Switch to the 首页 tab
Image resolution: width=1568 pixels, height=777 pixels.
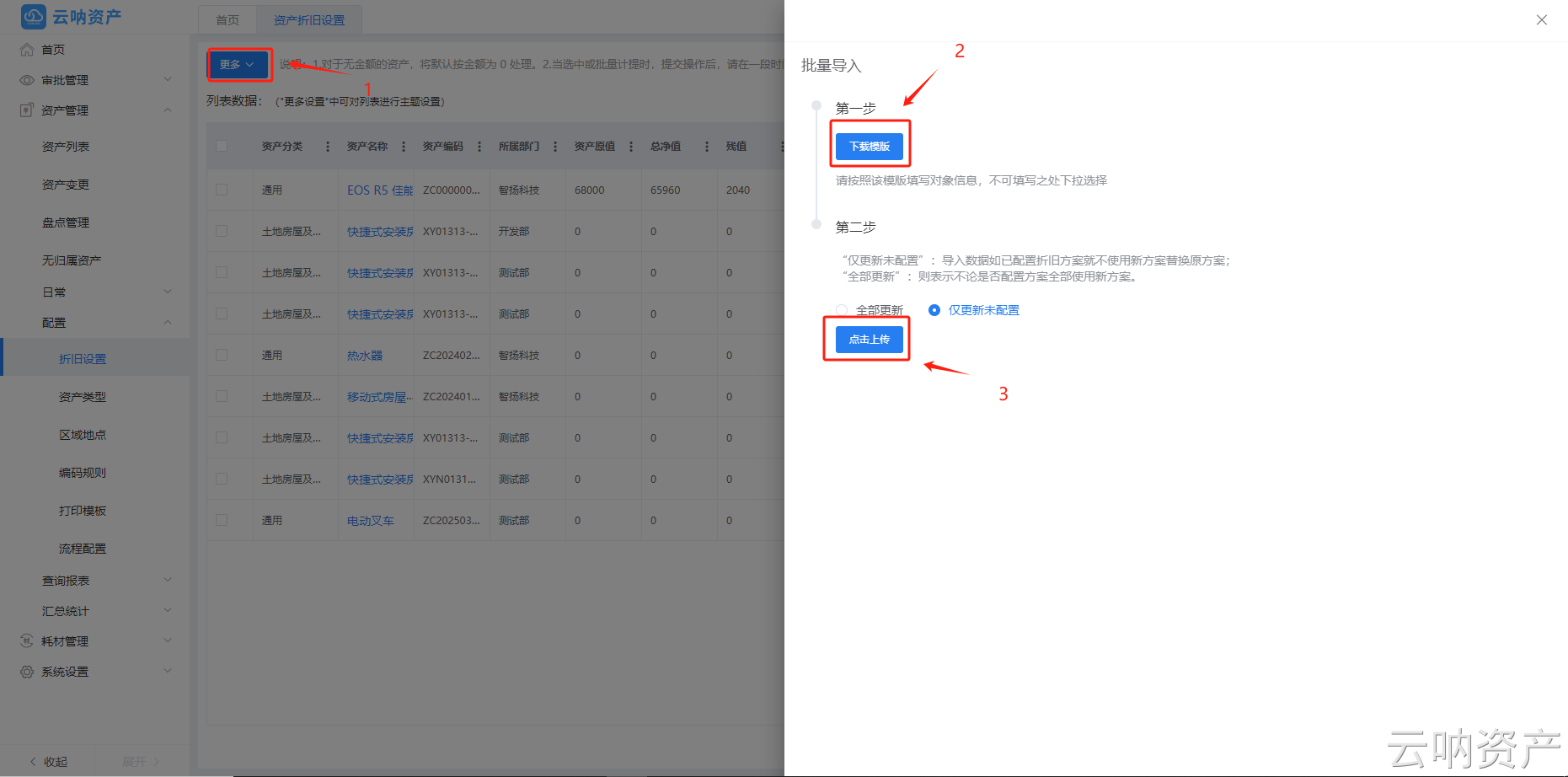pyautogui.click(x=226, y=19)
